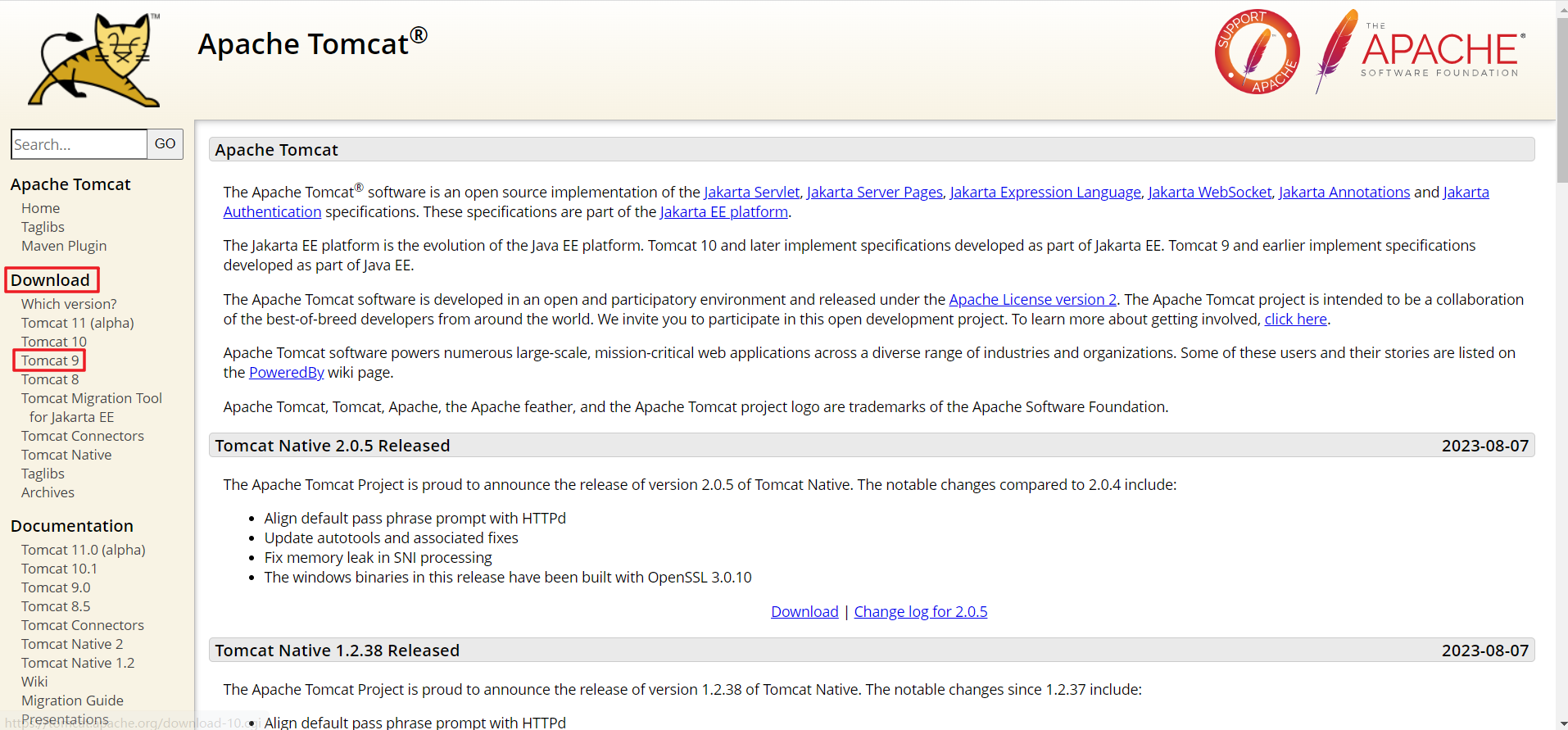Open Tomcat 11.0 (alpha) documentation
1568x730 pixels.
[84, 550]
